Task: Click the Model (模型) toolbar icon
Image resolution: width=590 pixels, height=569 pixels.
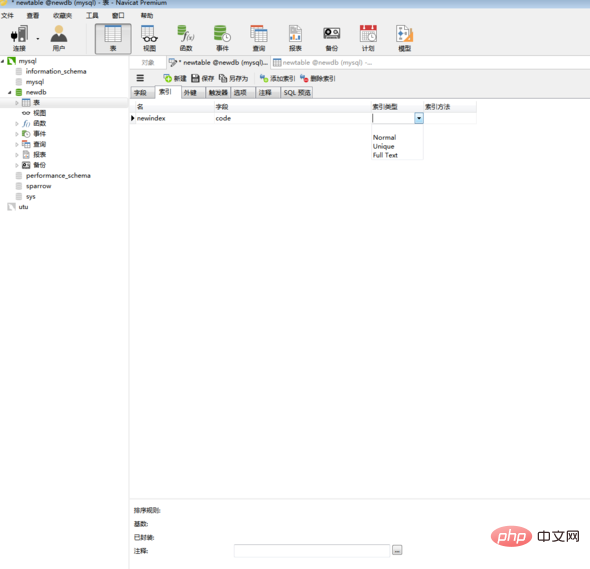Action: click(404, 38)
